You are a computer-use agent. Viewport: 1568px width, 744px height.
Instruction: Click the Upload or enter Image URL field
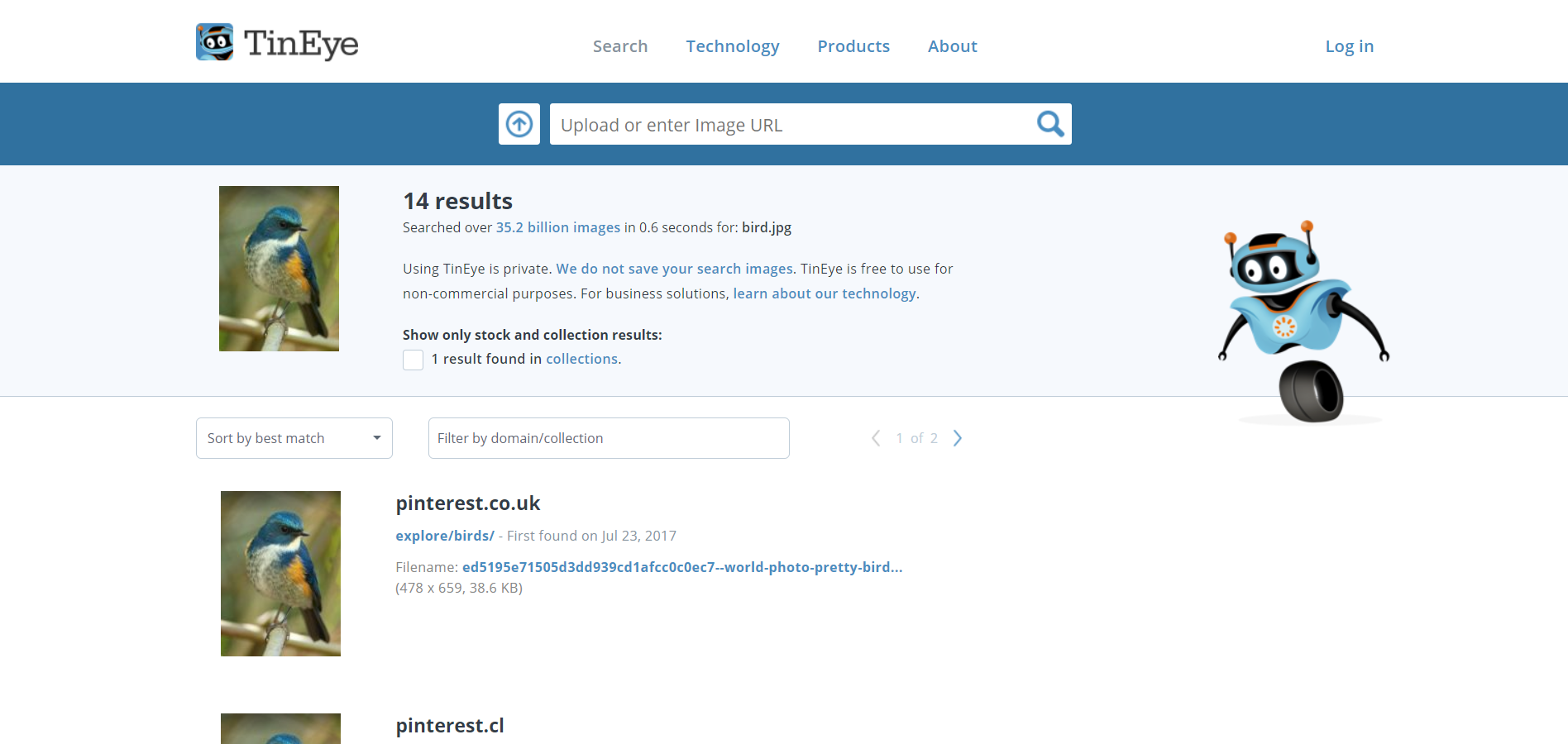pos(790,125)
